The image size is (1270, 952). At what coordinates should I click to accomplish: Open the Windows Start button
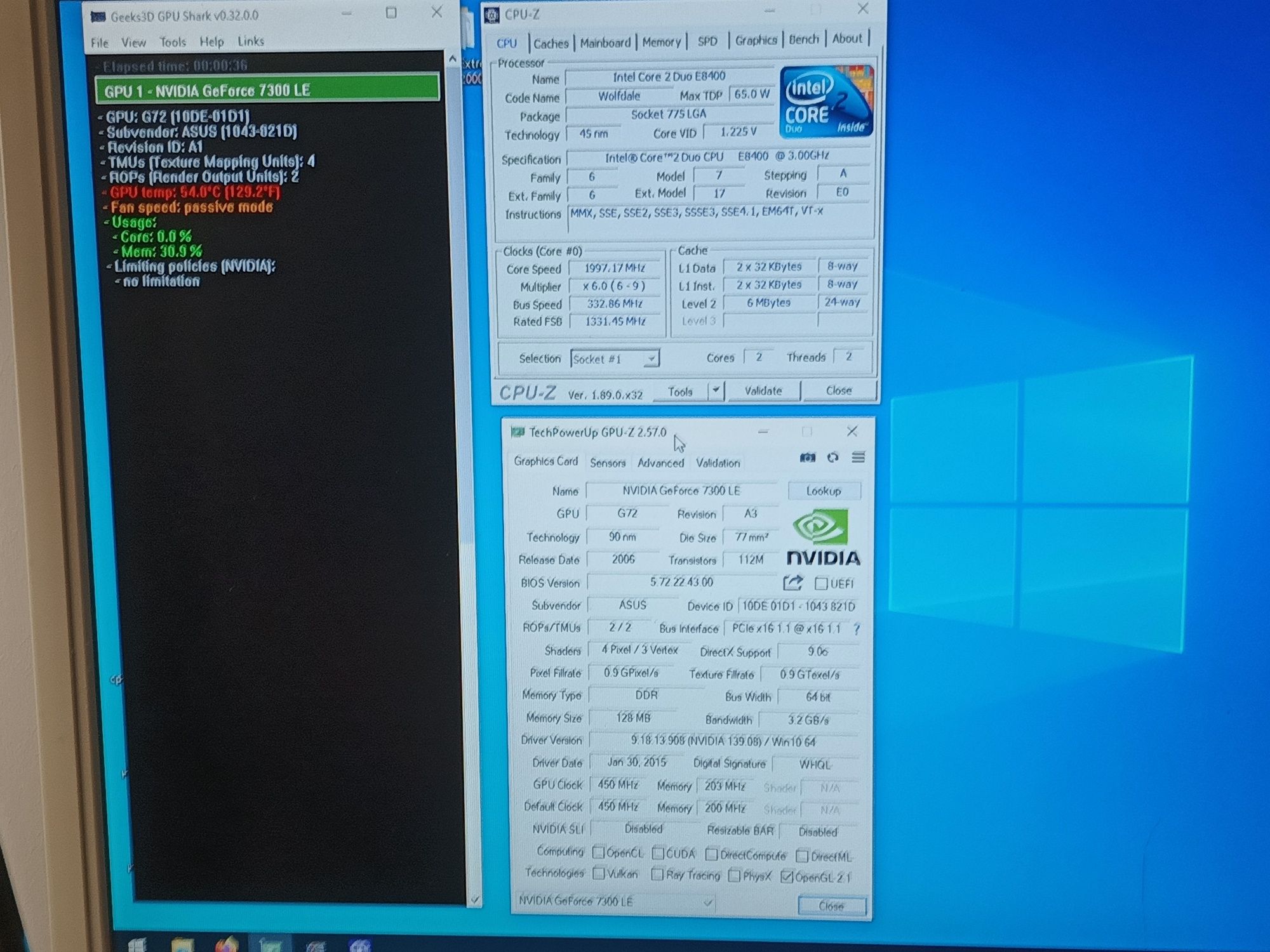tap(137, 945)
